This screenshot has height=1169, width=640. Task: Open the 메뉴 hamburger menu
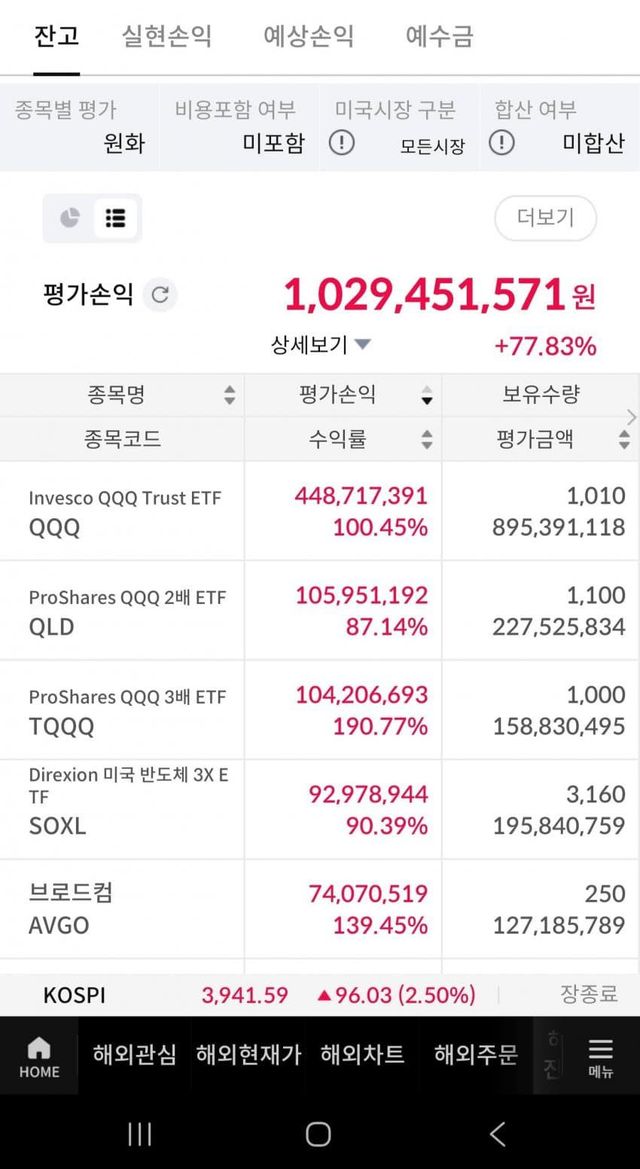[x=600, y=1056]
